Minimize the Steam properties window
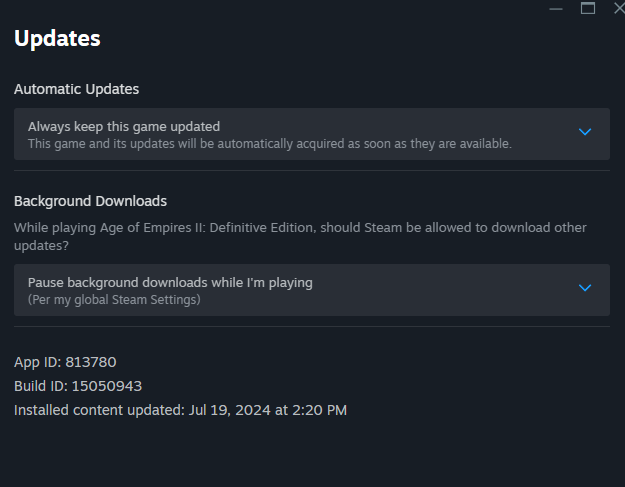 556,8
